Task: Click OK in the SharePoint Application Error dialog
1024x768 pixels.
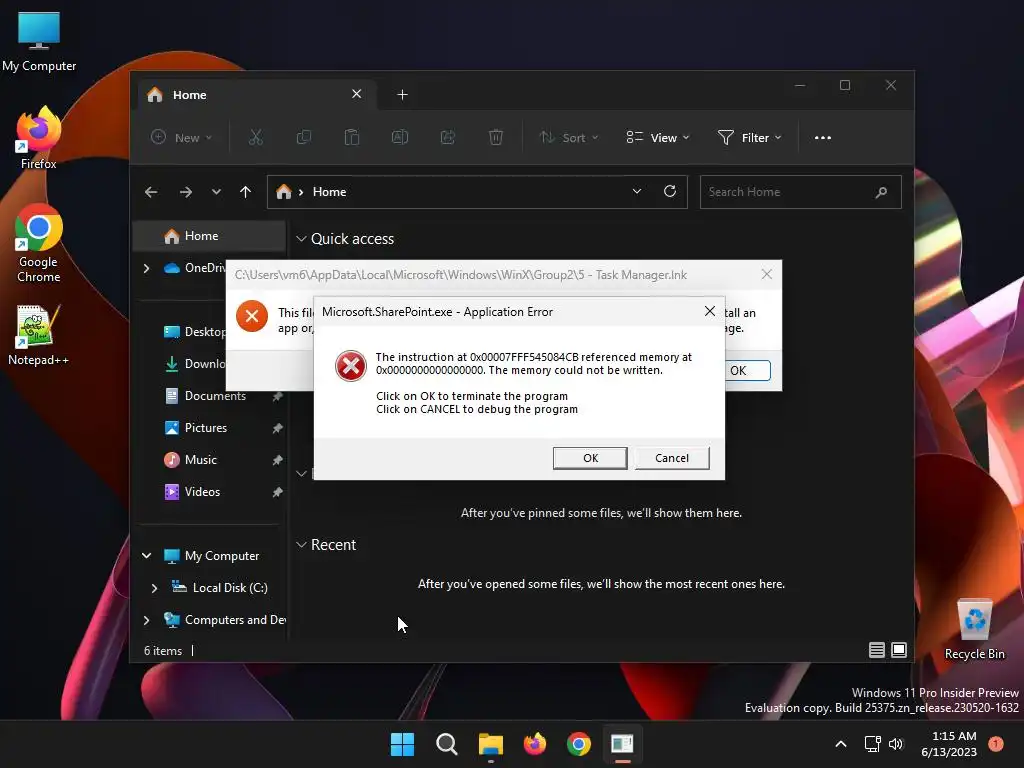Action: 590,458
